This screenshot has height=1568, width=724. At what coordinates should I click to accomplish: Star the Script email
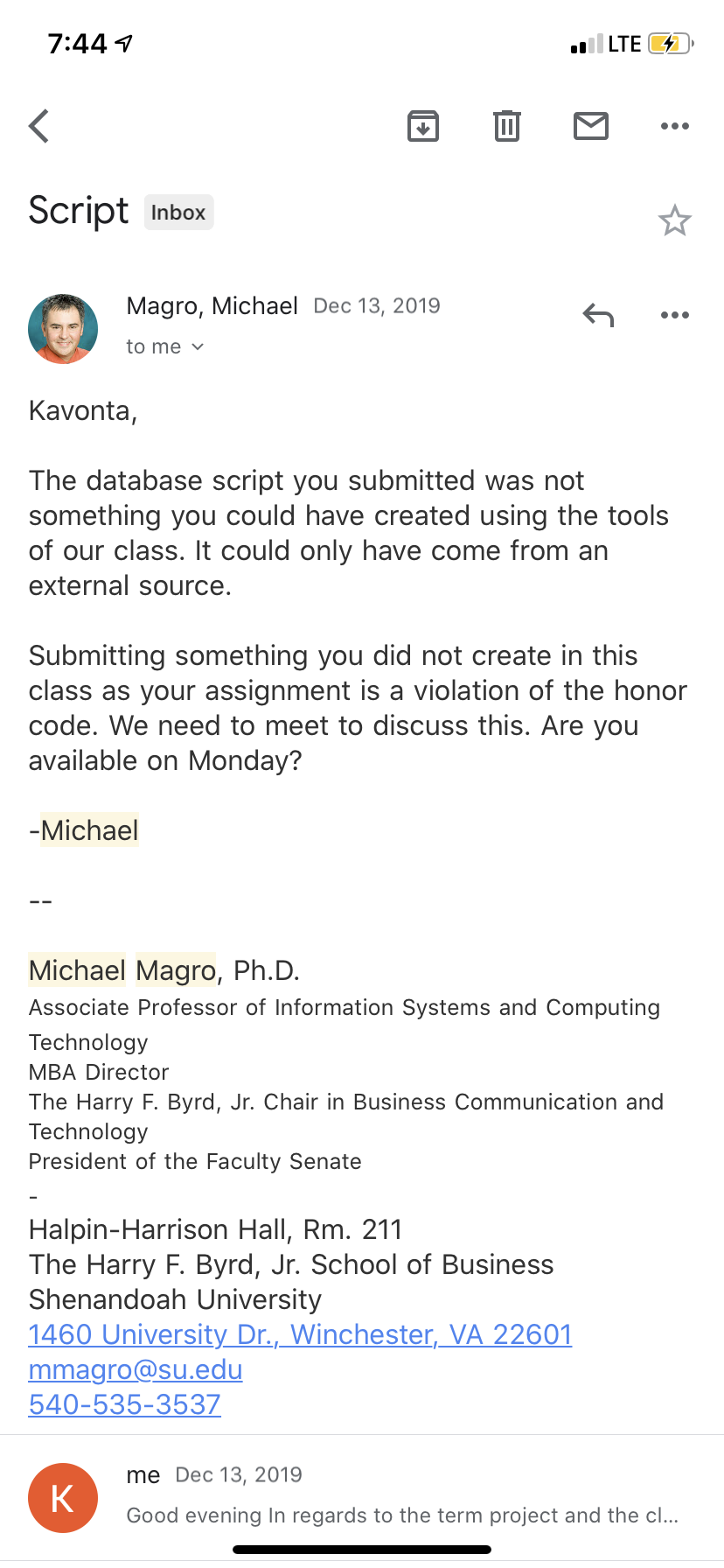(674, 220)
